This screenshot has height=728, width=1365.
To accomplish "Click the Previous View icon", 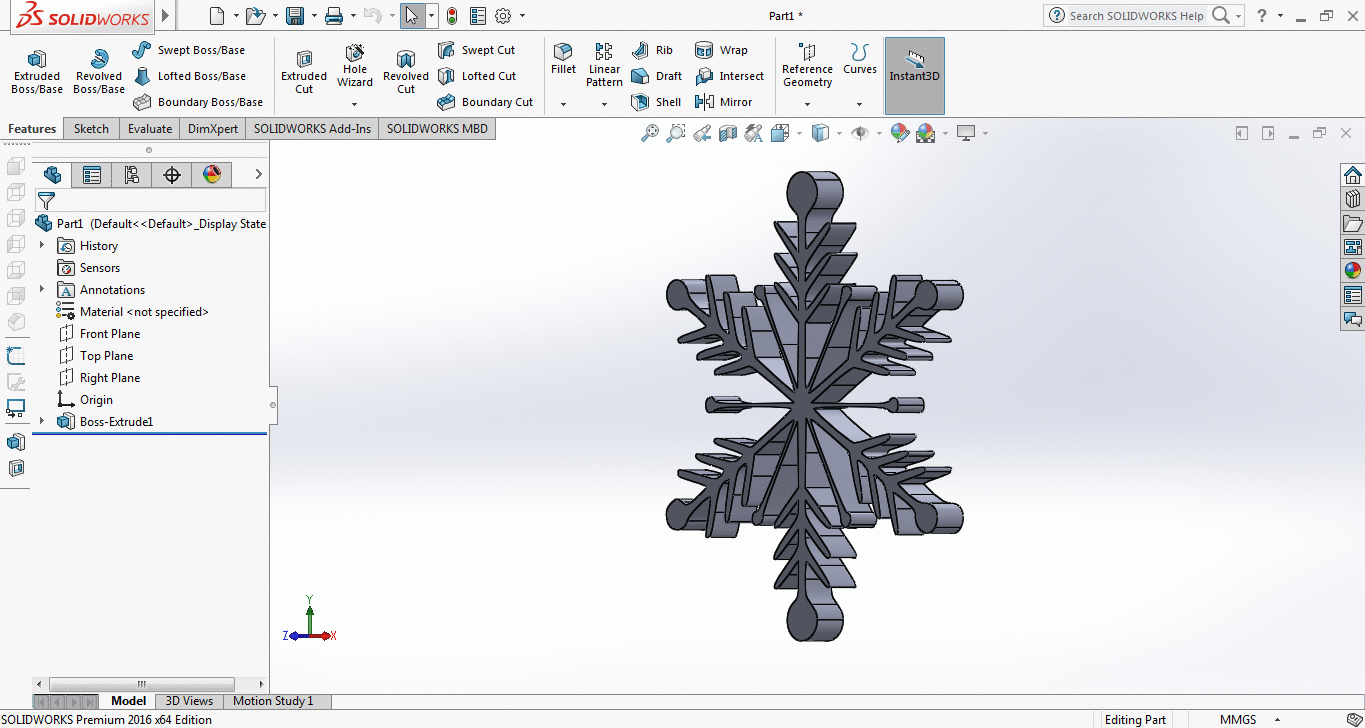I will (702, 133).
